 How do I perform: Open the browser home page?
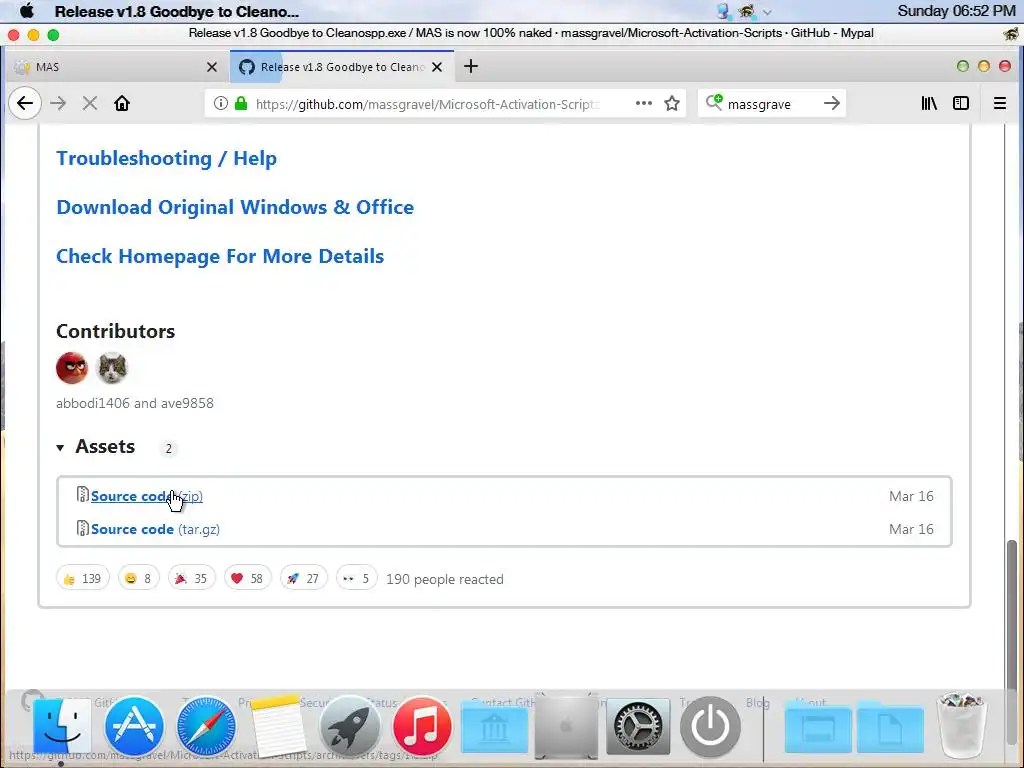tap(122, 103)
